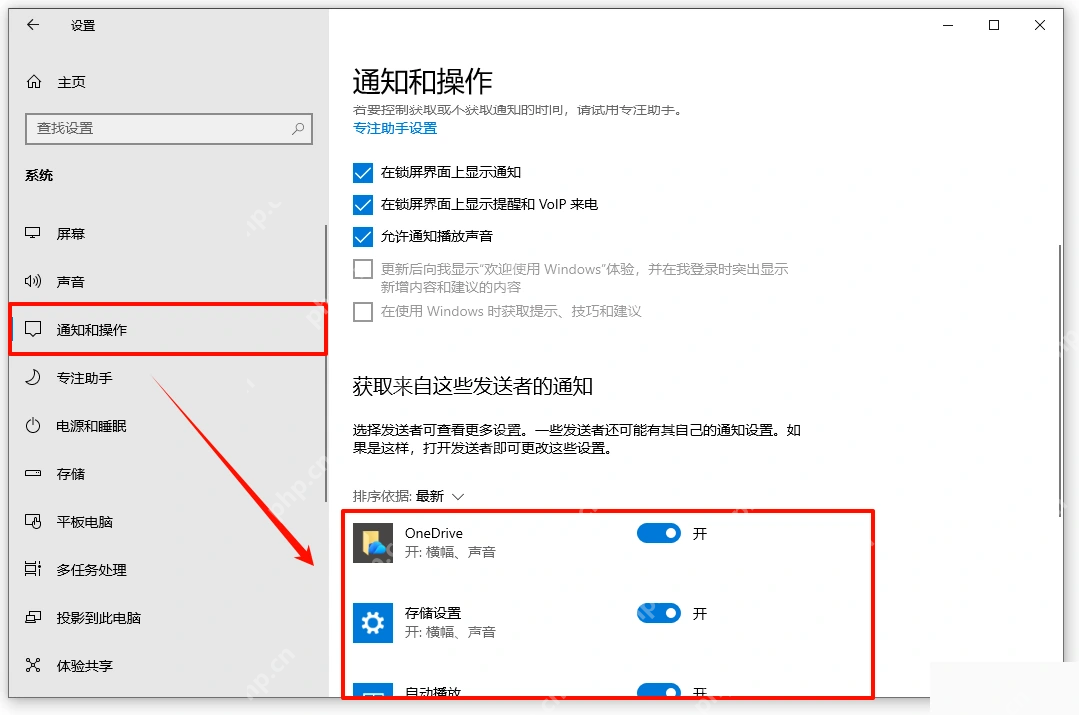Click the main panel vertical scrollbar
Image resolution: width=1079 pixels, height=715 pixels.
(x=1060, y=380)
